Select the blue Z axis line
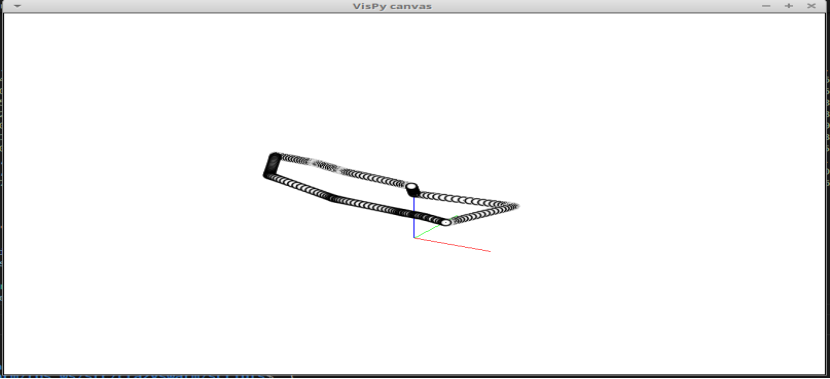This screenshot has height=379, width=830. click(x=413, y=218)
